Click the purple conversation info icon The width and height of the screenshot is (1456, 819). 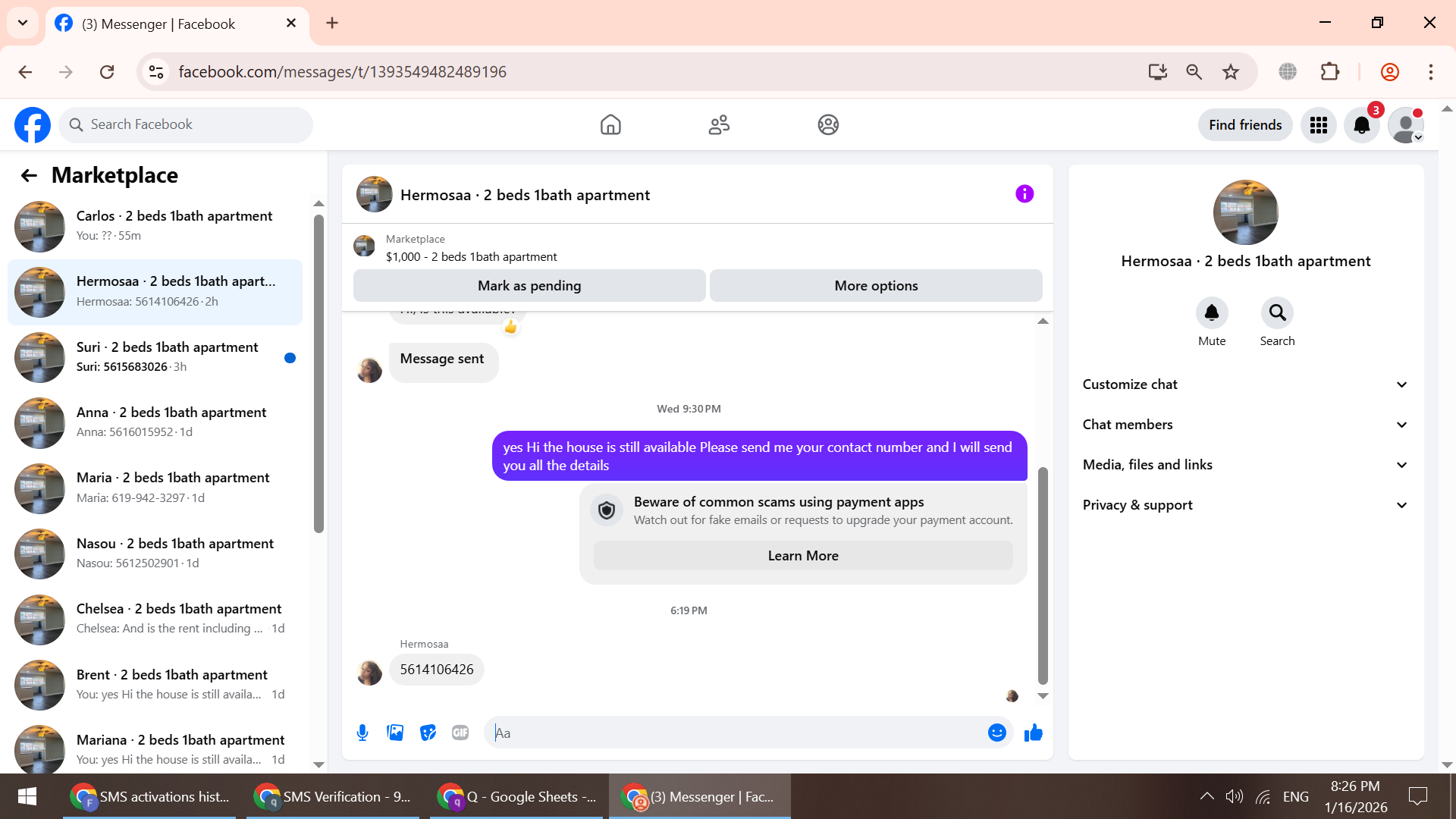(1025, 194)
